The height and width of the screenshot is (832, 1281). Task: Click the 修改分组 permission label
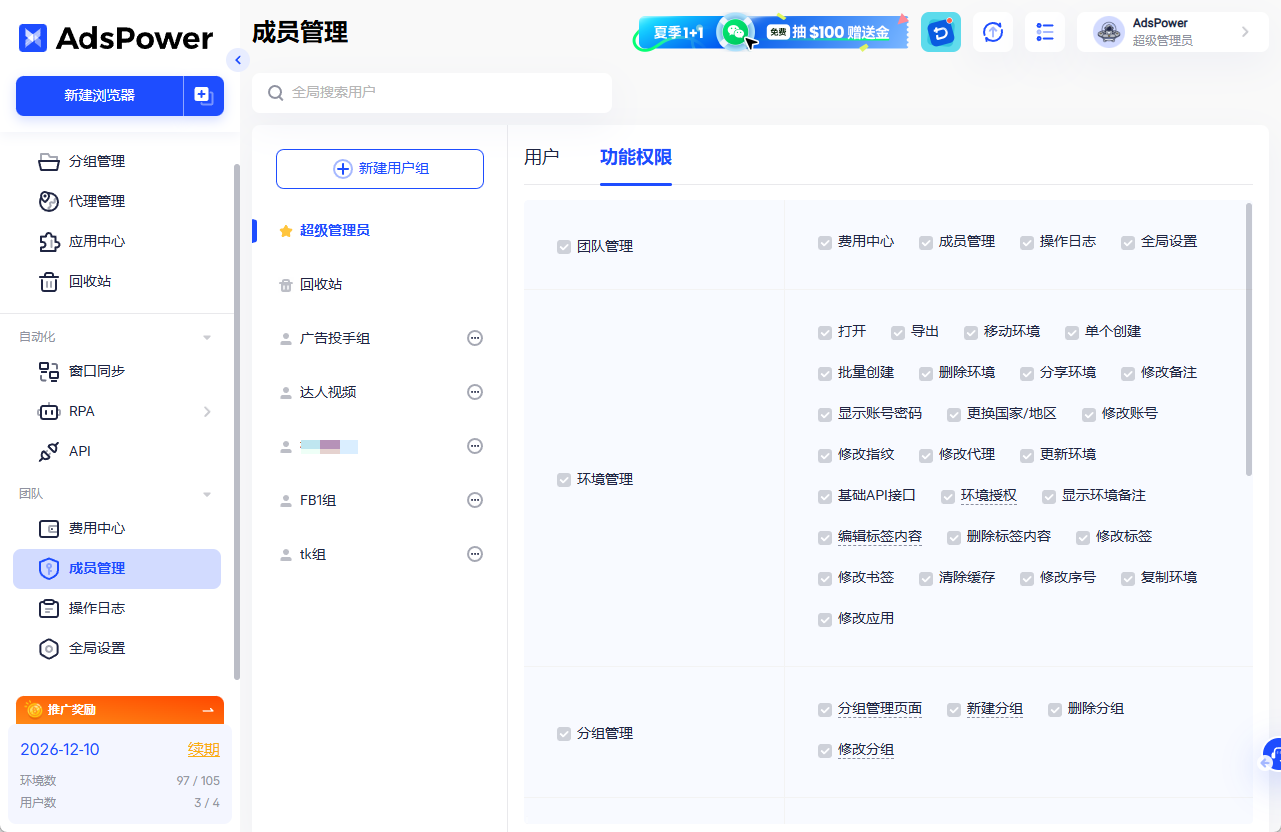tap(866, 750)
